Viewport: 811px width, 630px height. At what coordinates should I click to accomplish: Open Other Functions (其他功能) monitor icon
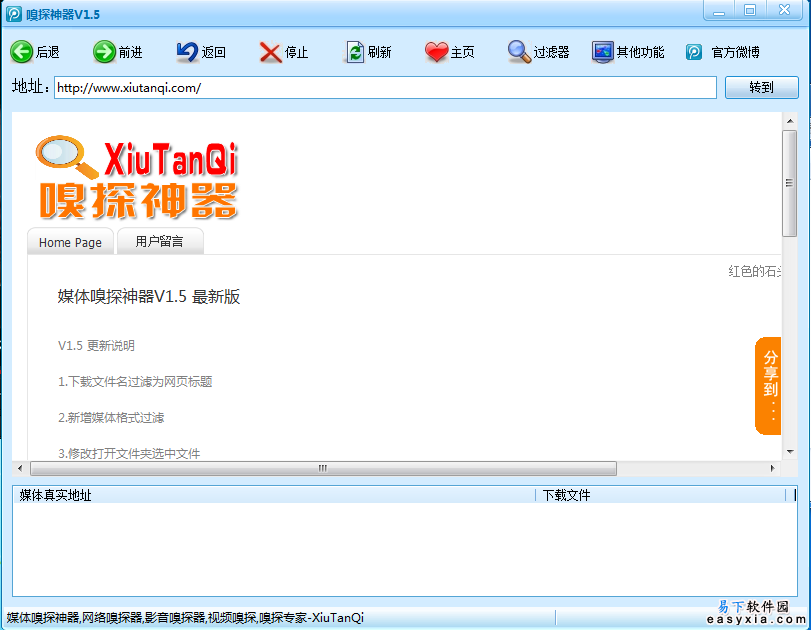coord(603,52)
